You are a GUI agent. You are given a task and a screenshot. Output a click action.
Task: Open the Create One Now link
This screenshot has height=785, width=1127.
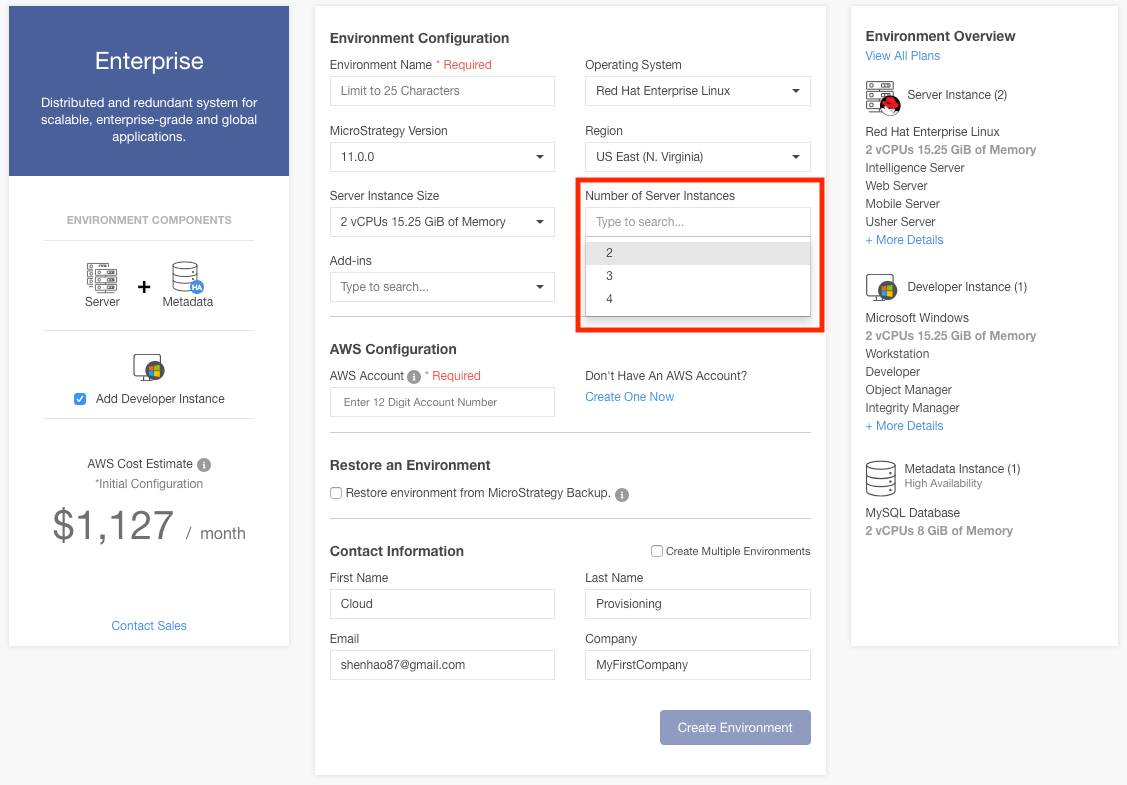[x=629, y=397]
